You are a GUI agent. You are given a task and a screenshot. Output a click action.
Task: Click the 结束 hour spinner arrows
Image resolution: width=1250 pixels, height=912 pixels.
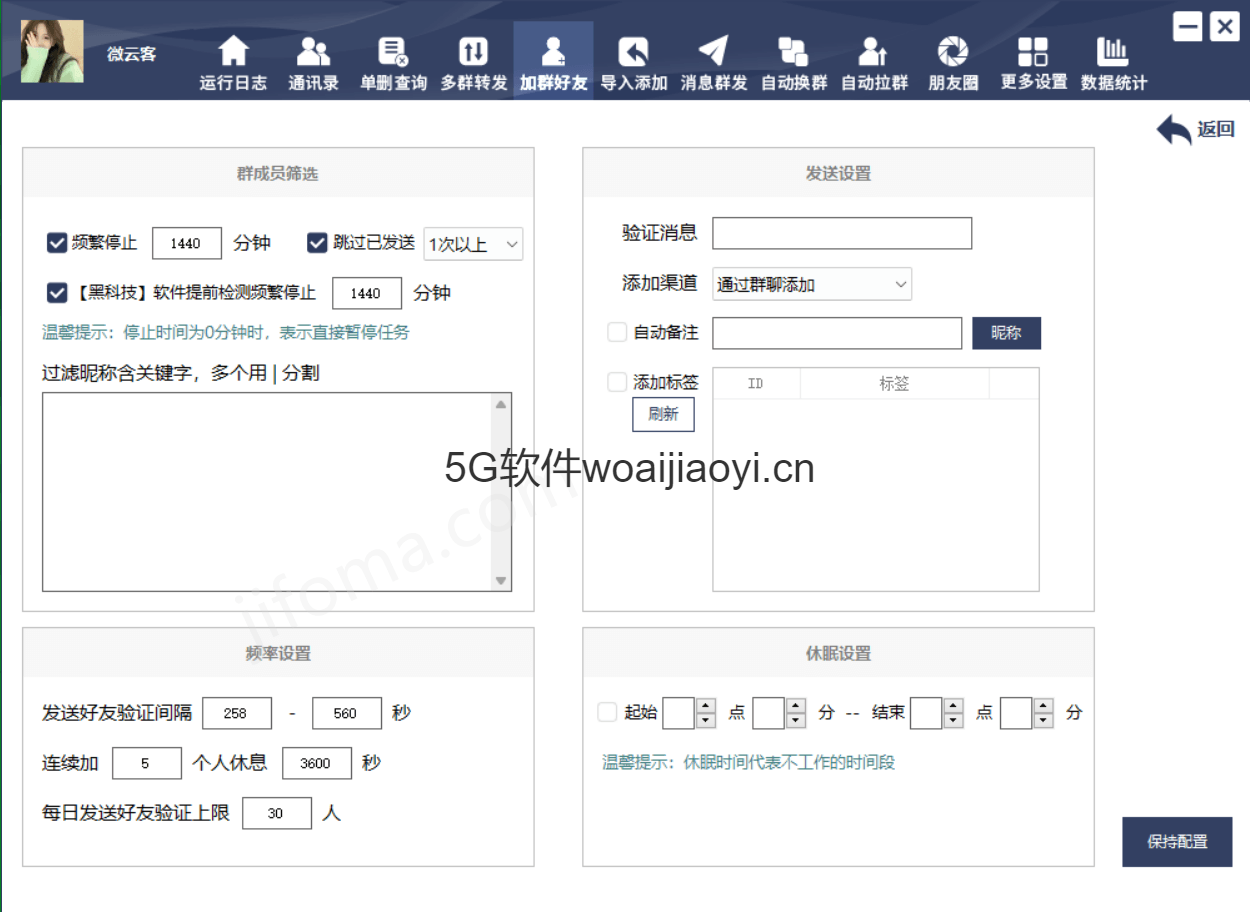tap(954, 713)
